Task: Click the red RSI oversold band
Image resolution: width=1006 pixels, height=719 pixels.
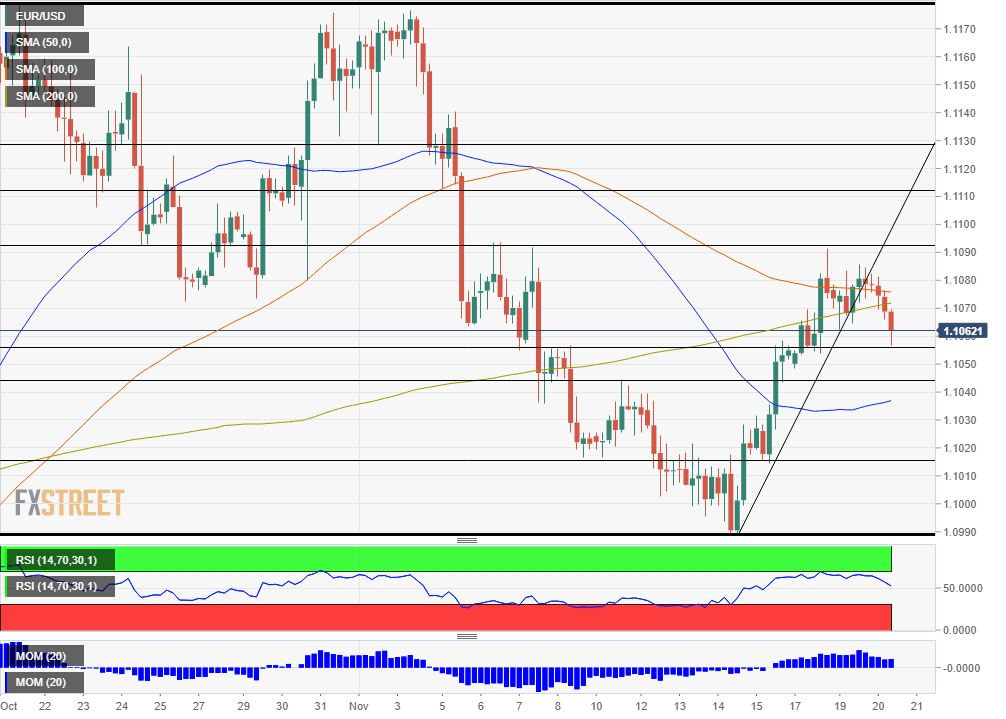Action: (500, 617)
